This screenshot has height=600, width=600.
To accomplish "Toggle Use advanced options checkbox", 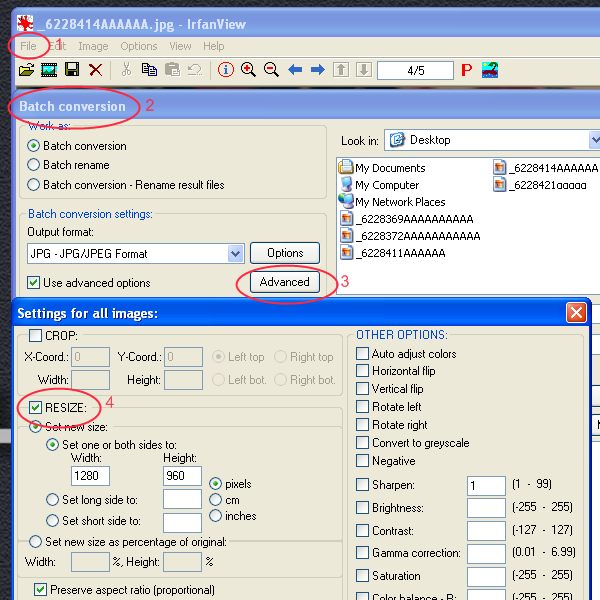I will click(x=34, y=283).
